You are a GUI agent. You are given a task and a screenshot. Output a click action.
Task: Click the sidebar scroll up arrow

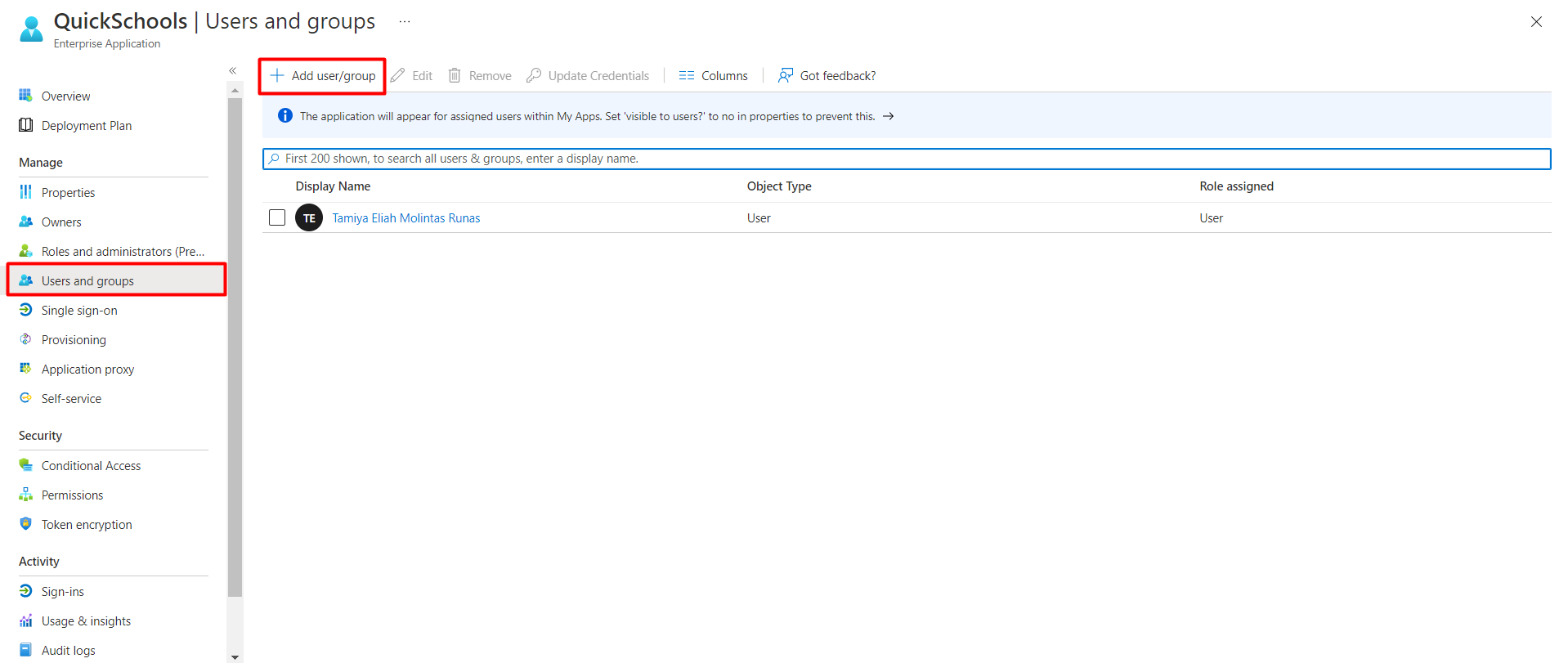point(235,90)
